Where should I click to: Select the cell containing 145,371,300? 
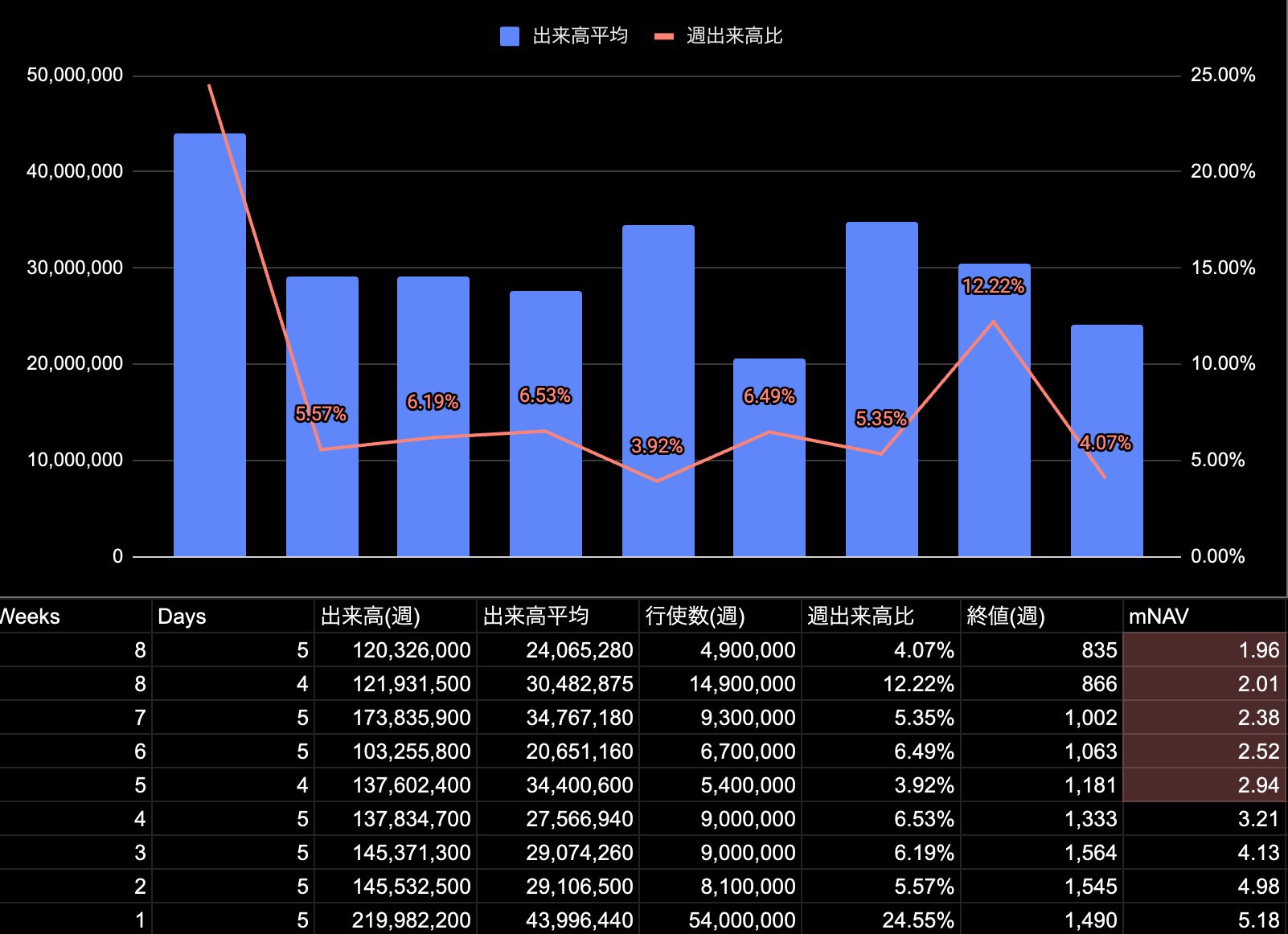[x=396, y=853]
